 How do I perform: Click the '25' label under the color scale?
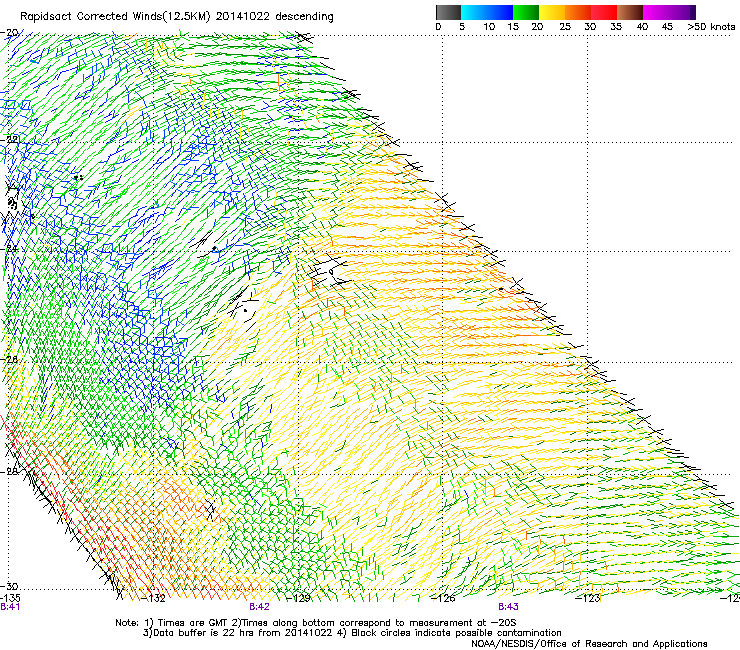[565, 27]
